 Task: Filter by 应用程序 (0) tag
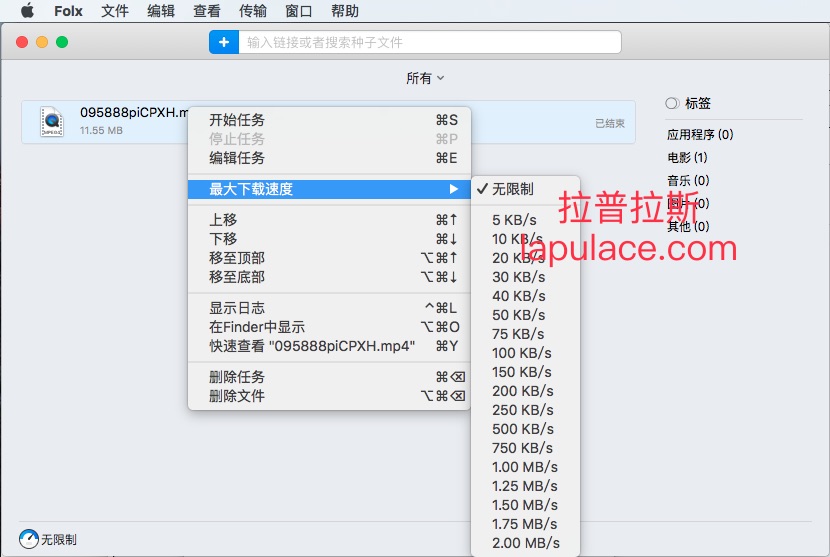pos(700,134)
